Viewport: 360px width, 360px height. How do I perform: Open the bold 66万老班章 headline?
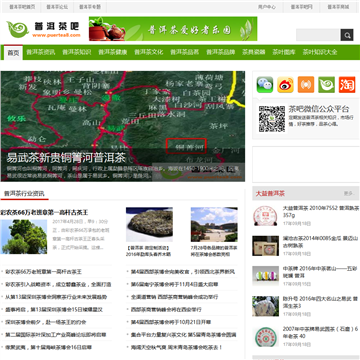44,212
